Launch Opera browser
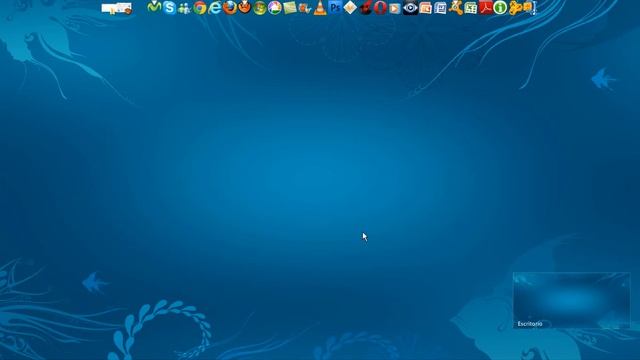The width and height of the screenshot is (640, 360). (380, 7)
